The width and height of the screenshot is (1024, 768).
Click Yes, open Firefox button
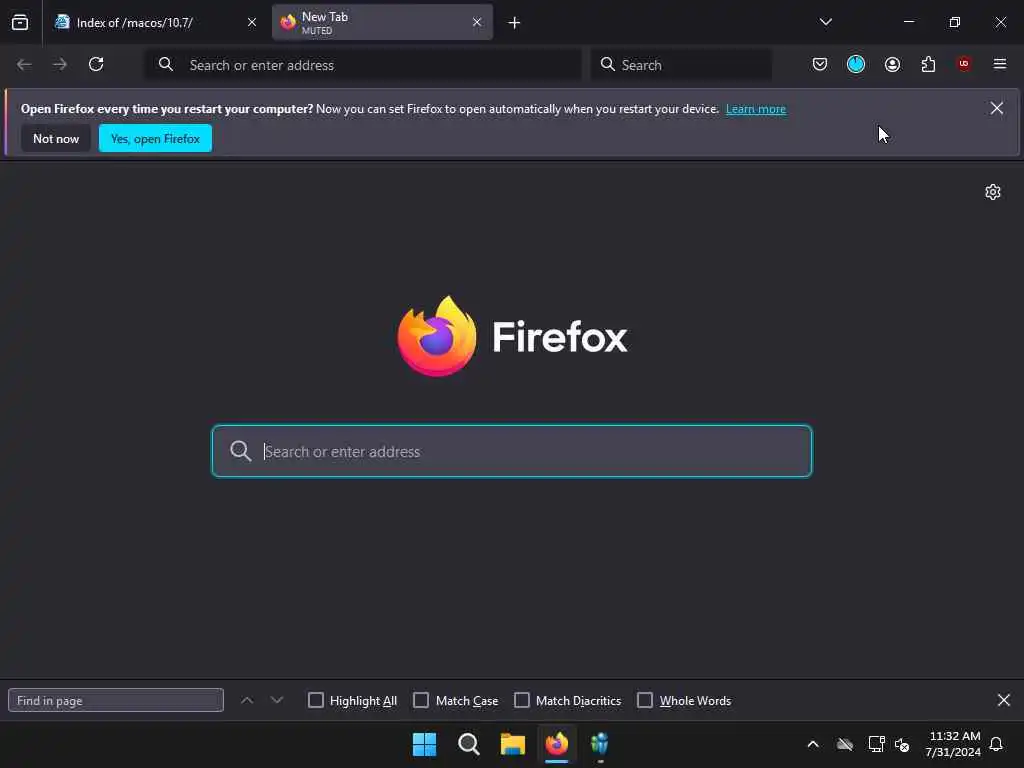coord(155,138)
